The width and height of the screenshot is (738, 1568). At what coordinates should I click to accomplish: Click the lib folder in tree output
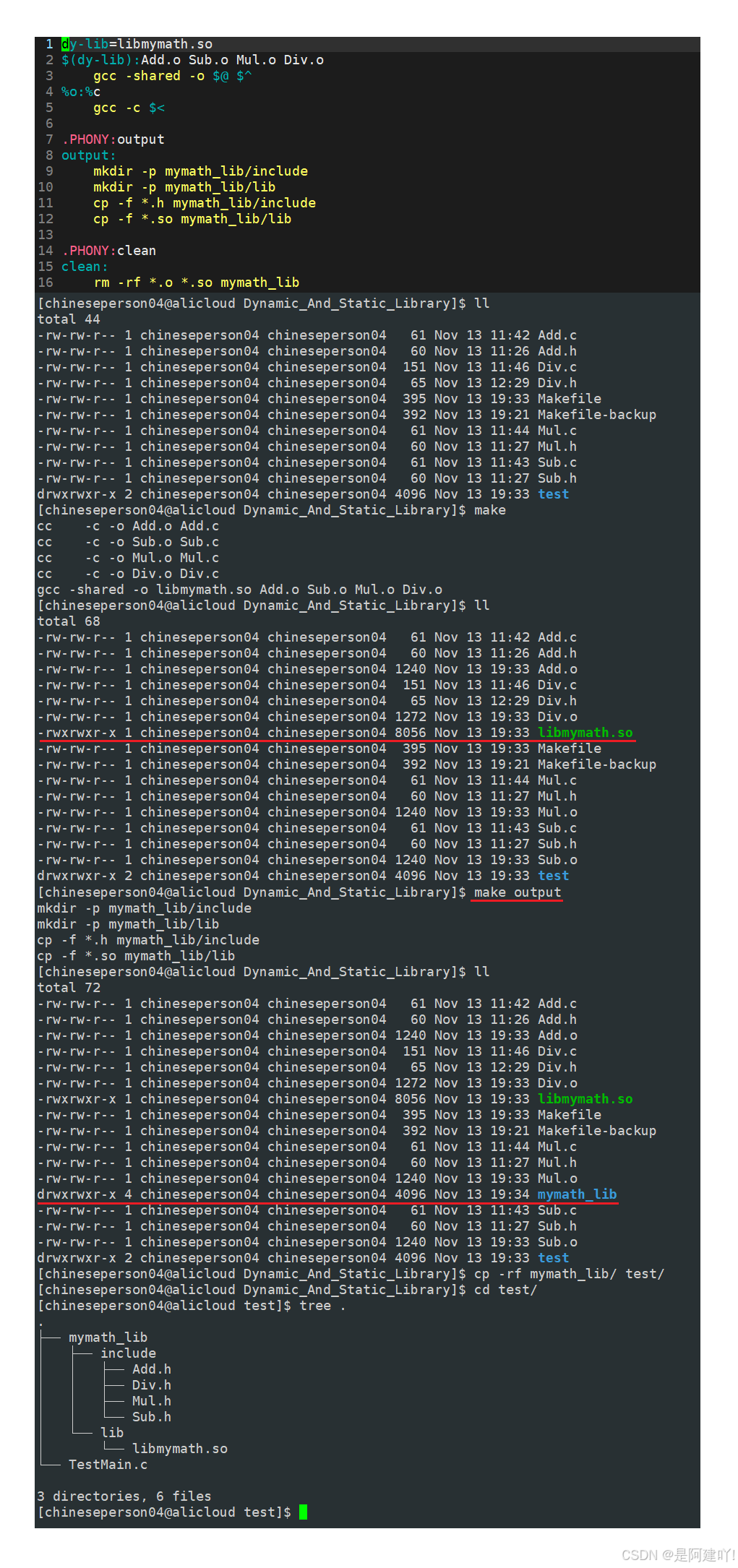[112, 1433]
